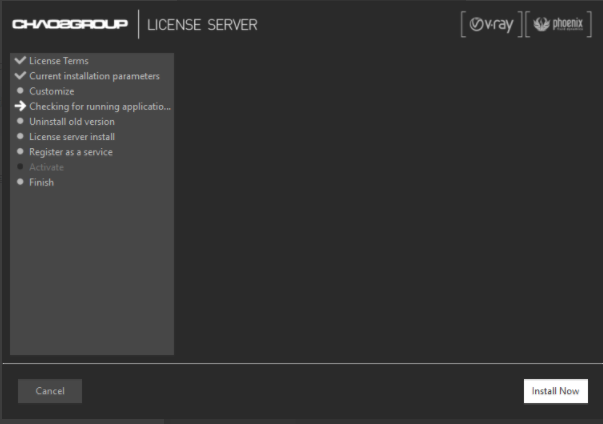
Task: Select License server install step
Action: click(x=72, y=137)
